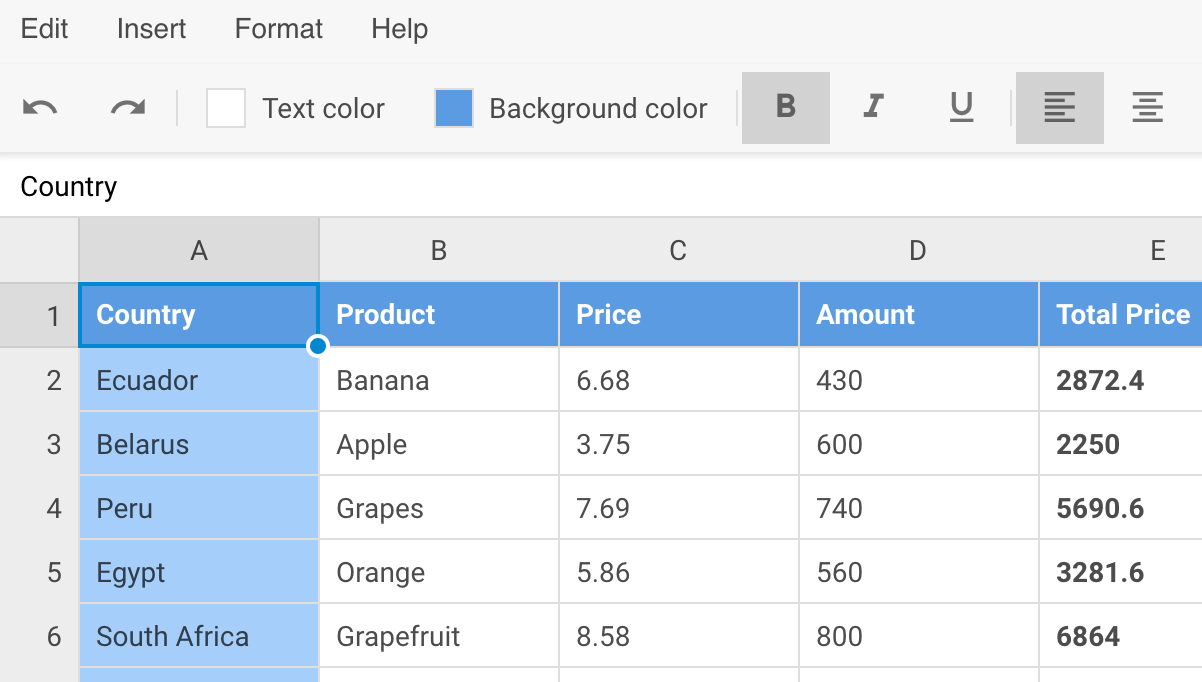
Task: Apply center text alignment
Action: [x=1147, y=108]
